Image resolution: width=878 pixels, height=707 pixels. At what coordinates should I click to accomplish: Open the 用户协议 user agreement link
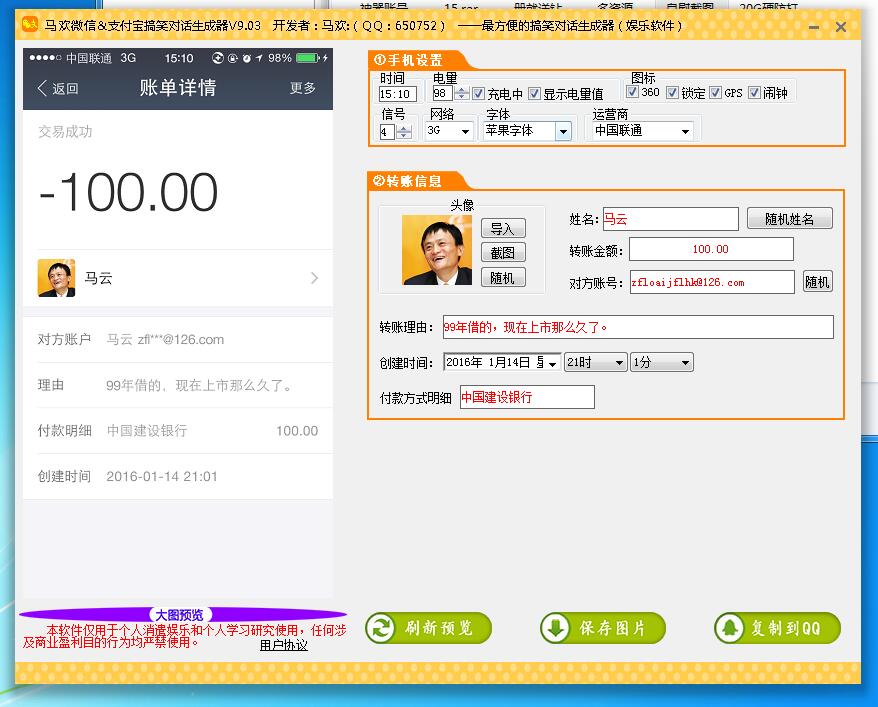click(284, 645)
